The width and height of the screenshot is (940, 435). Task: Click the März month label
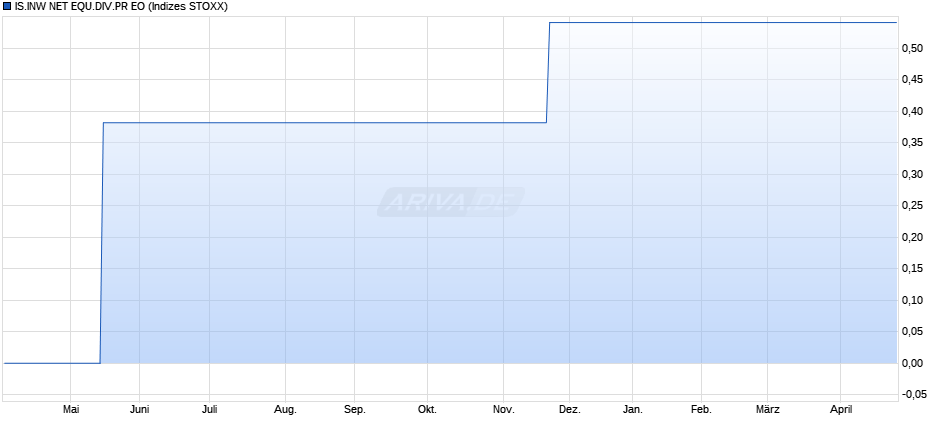pos(768,410)
